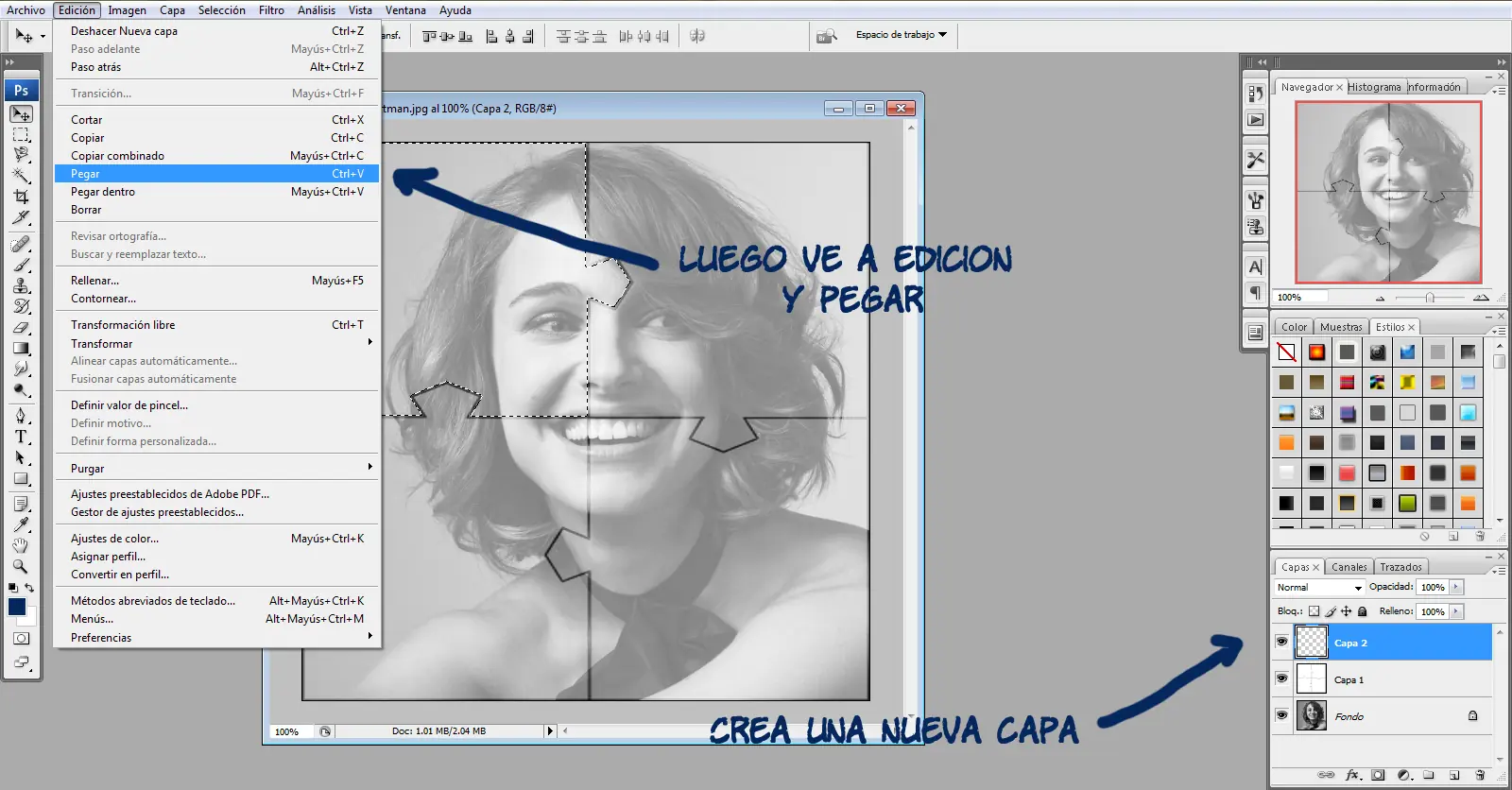Switch to the Histograma tab
Image resolution: width=1512 pixels, height=790 pixels.
click(1374, 87)
